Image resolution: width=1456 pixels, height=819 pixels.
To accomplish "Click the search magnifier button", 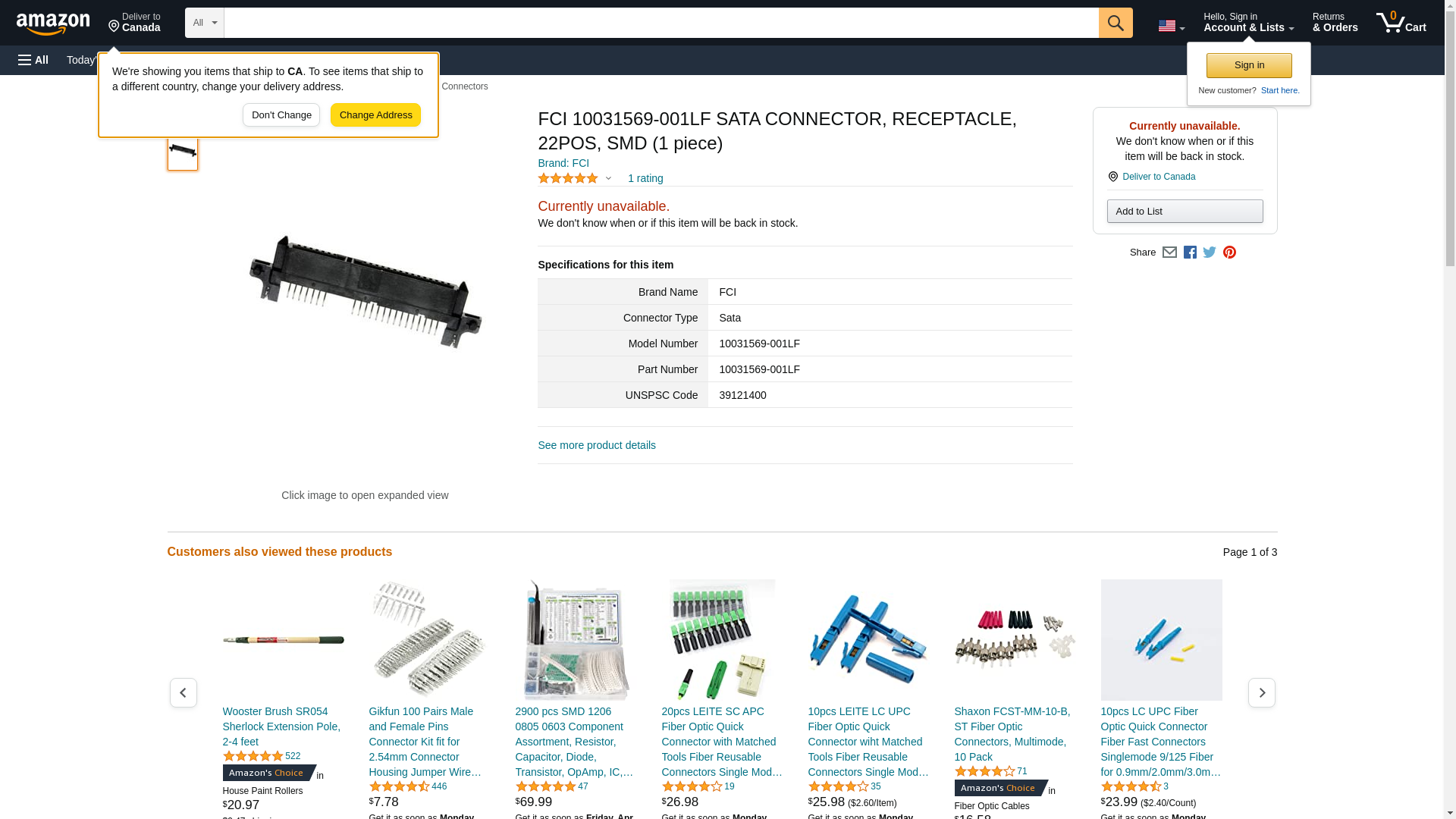I will point(1116,23).
